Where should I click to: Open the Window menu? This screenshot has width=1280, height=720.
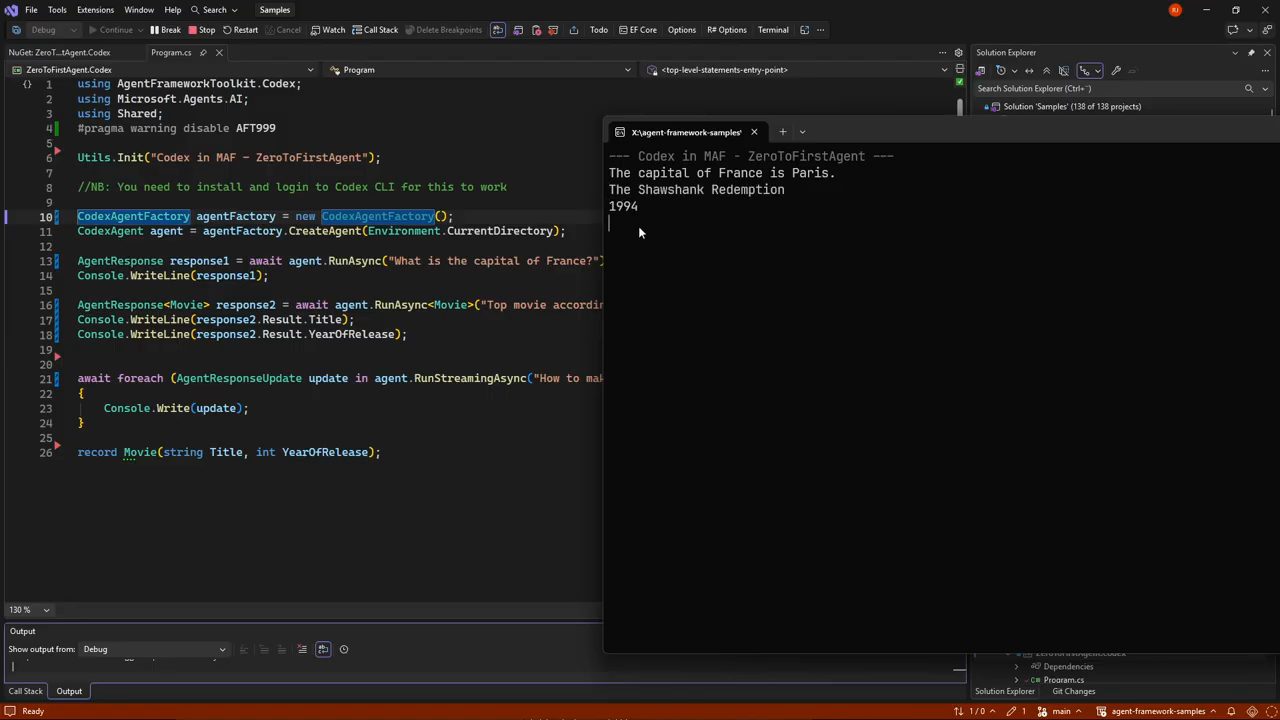tap(139, 10)
